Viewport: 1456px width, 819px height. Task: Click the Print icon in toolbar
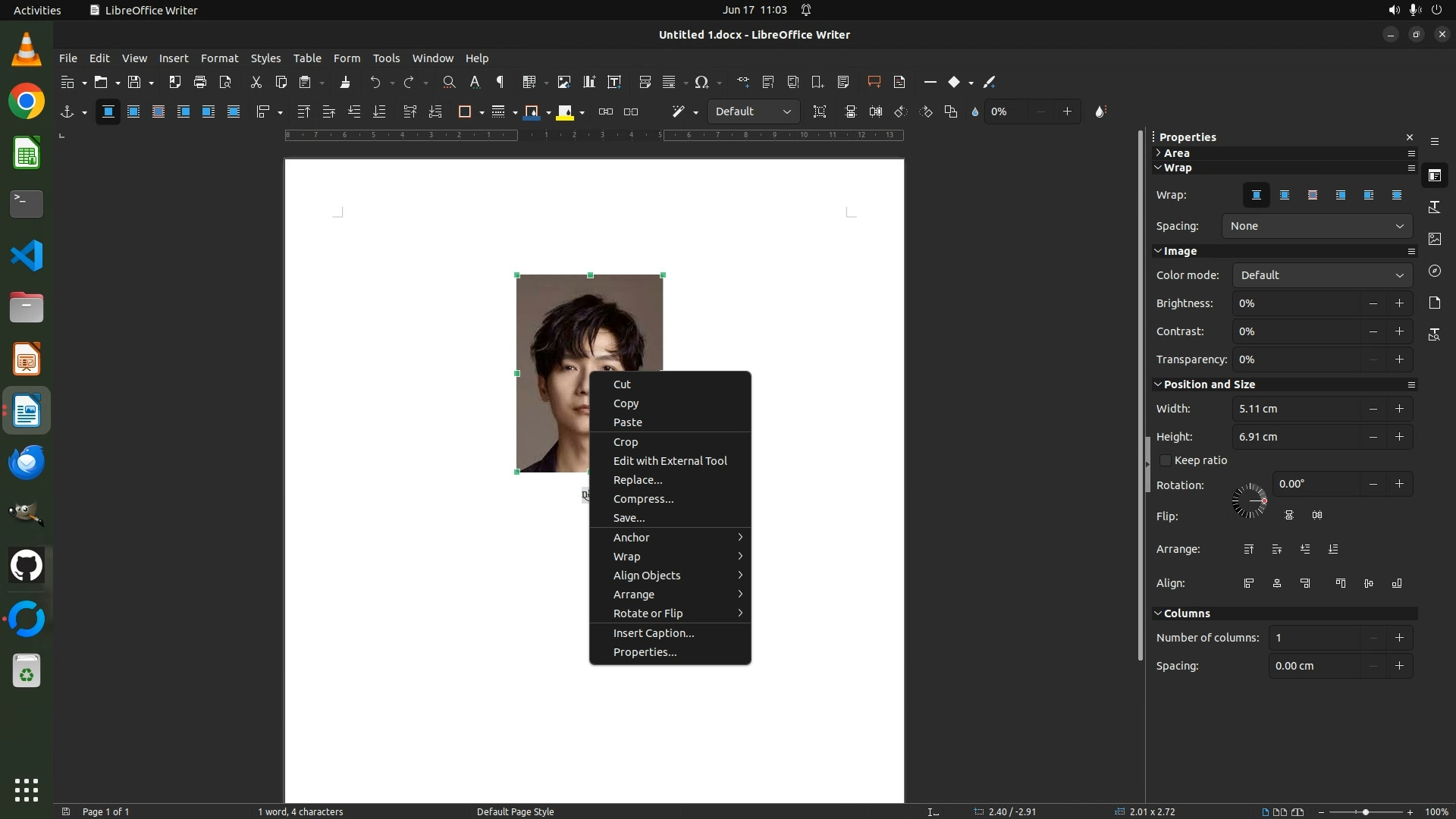pyautogui.click(x=200, y=82)
